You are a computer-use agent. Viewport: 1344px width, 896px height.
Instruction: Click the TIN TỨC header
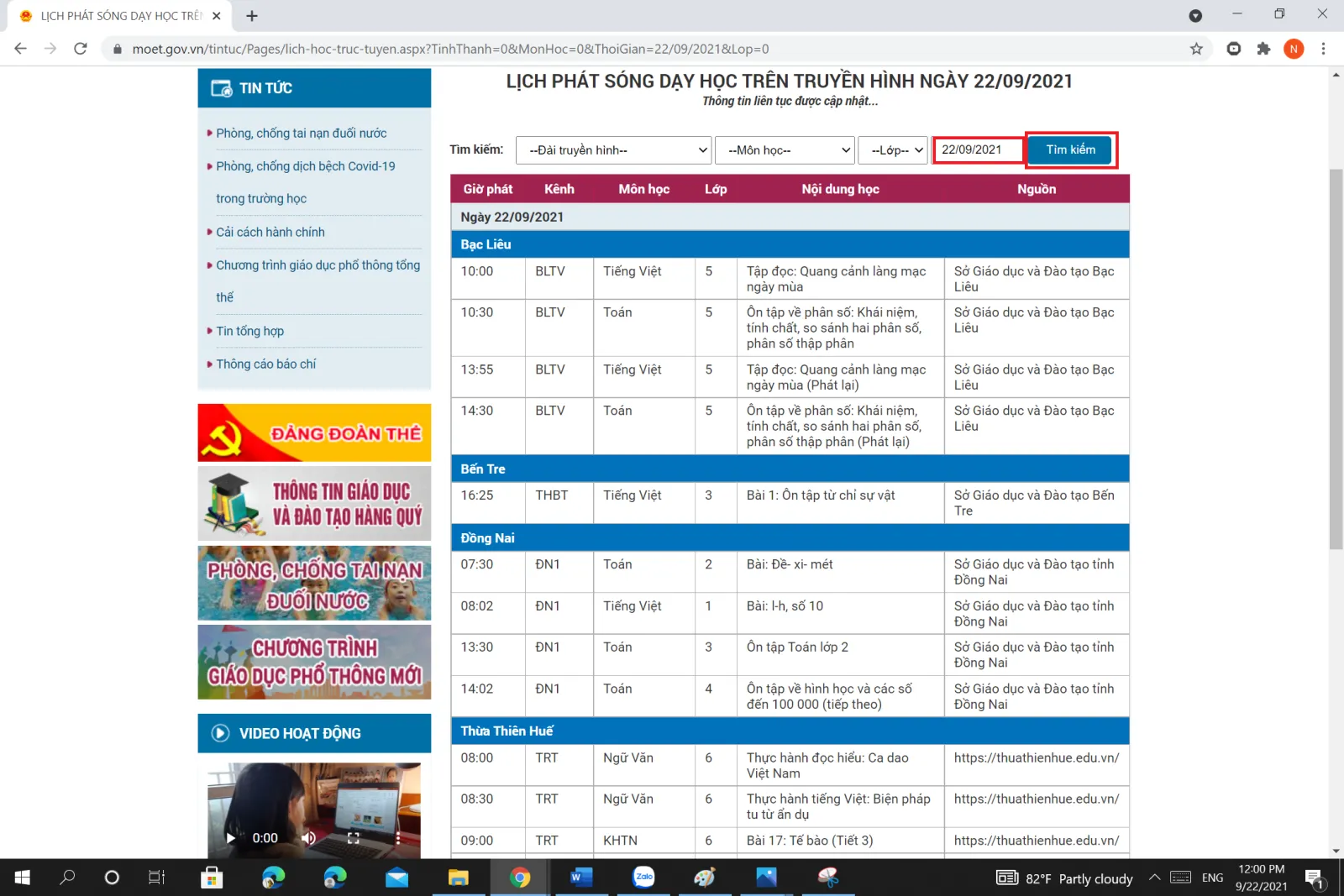coord(314,88)
